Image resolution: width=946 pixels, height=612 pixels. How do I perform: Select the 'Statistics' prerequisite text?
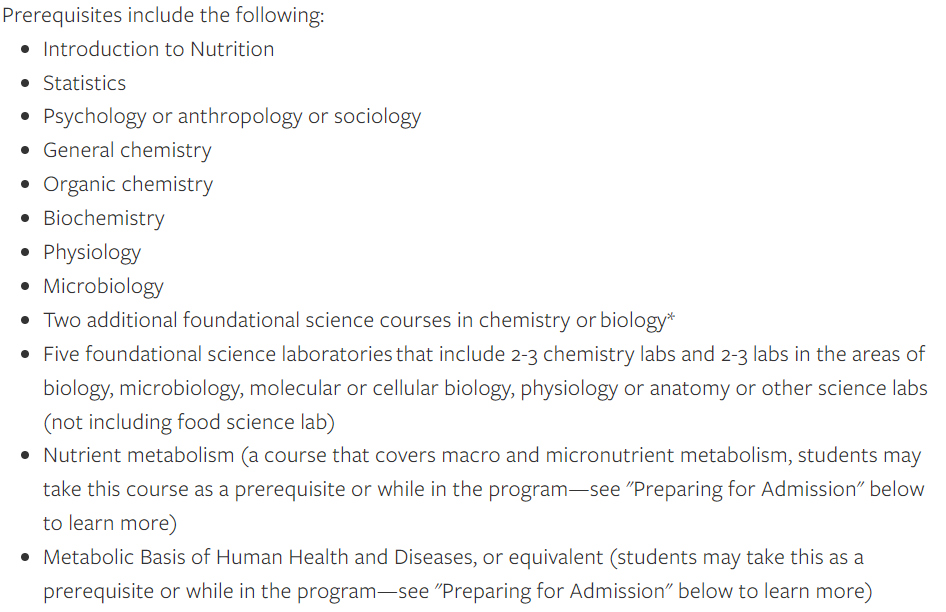click(x=84, y=83)
